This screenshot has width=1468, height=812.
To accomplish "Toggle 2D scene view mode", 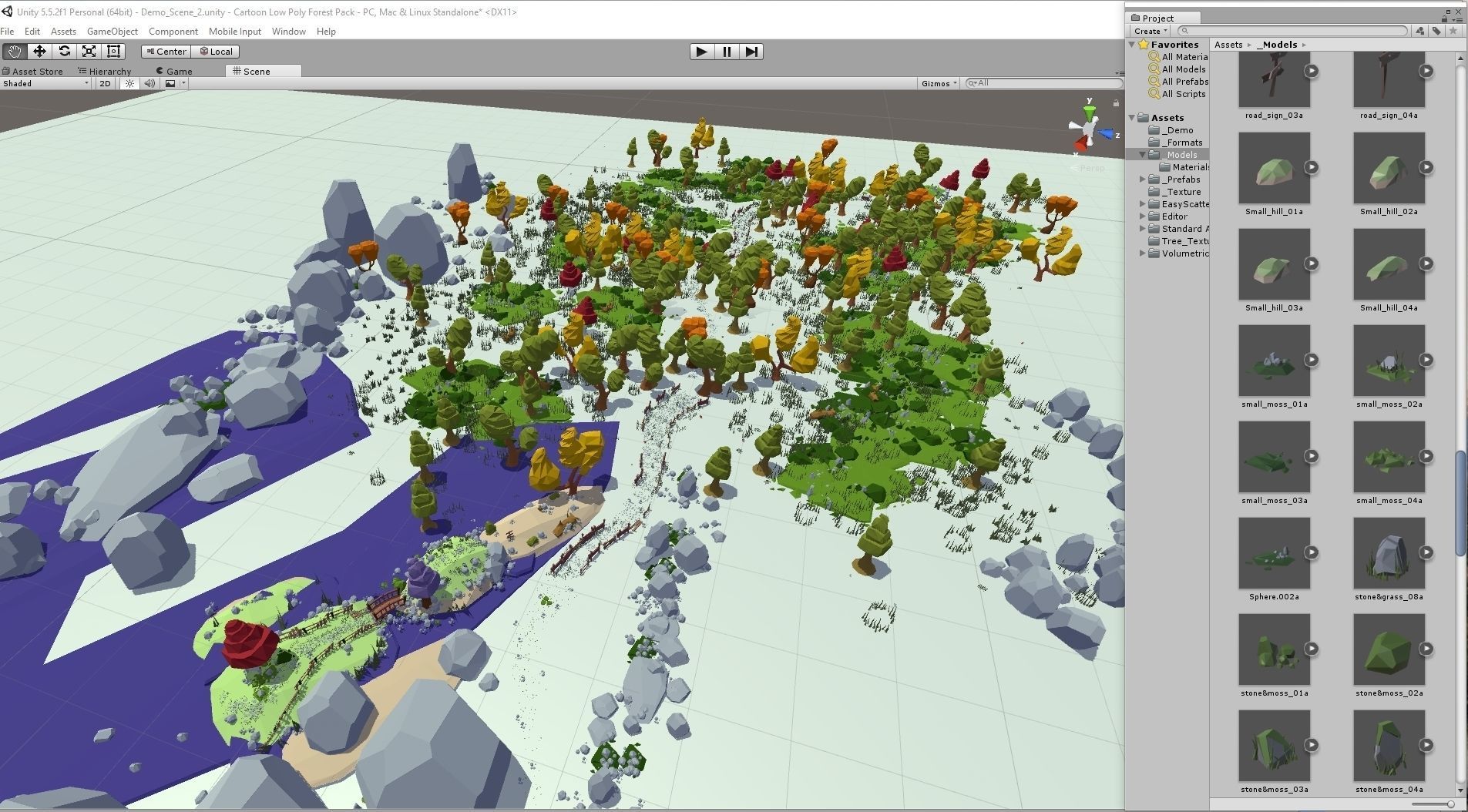I will [x=105, y=83].
